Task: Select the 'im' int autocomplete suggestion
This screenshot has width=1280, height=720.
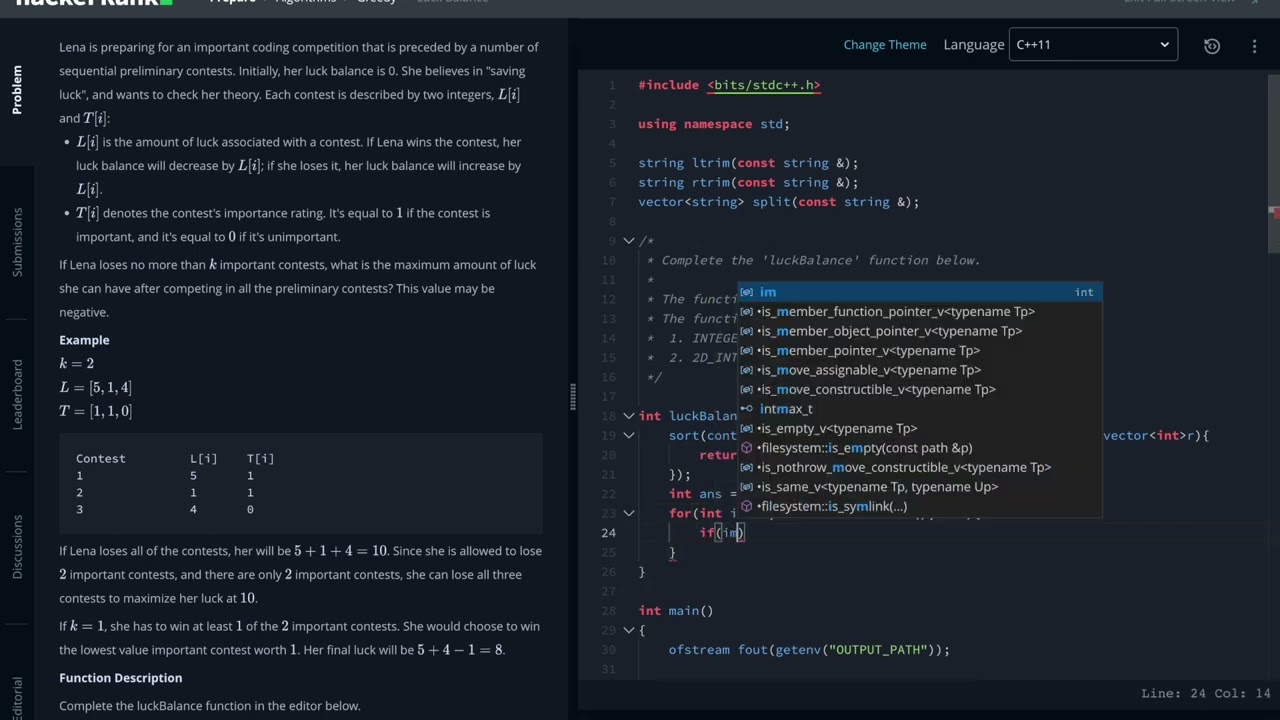Action: 919,292
